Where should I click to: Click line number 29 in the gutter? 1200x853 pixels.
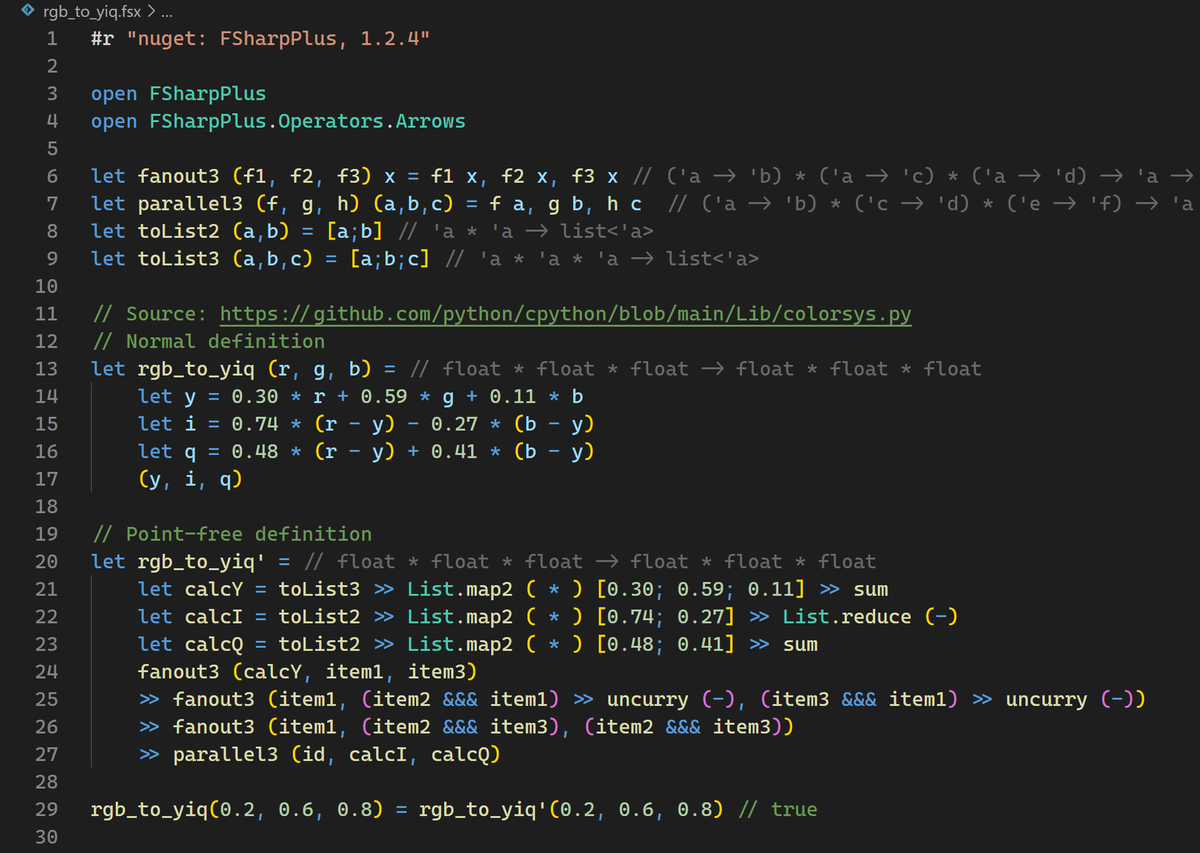[x=47, y=809]
